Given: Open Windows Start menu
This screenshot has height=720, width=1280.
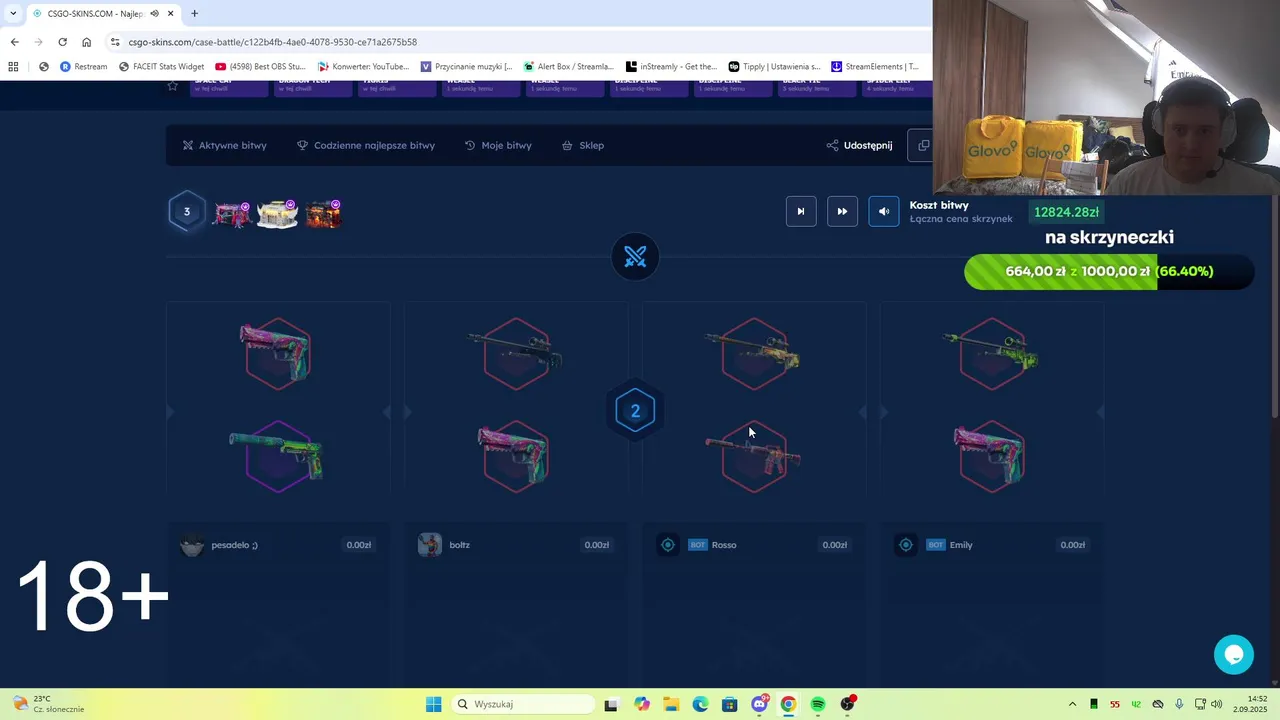Looking at the screenshot, I should coord(433,704).
